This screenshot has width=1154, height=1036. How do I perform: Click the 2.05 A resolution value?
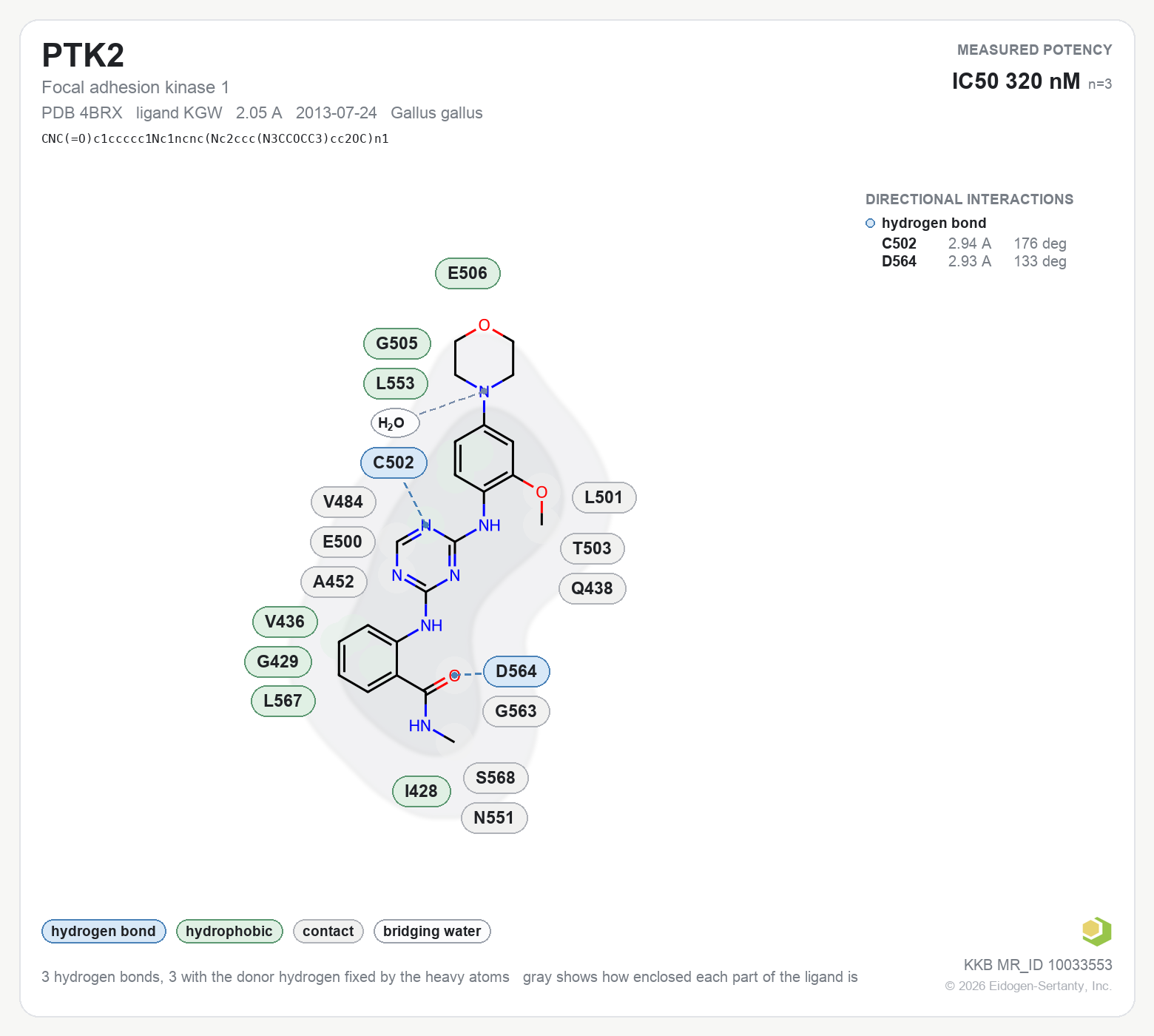[259, 112]
